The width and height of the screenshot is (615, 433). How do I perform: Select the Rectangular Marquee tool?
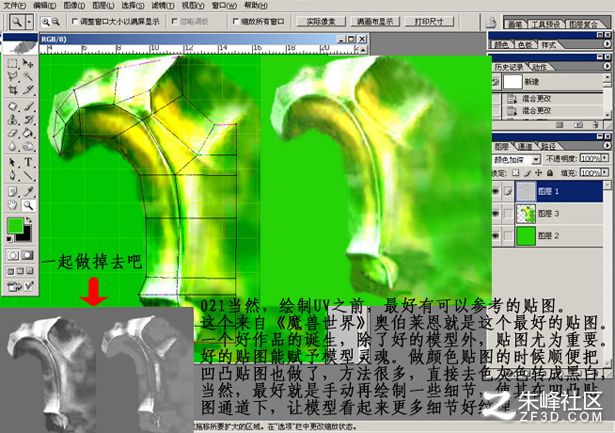coord(13,63)
